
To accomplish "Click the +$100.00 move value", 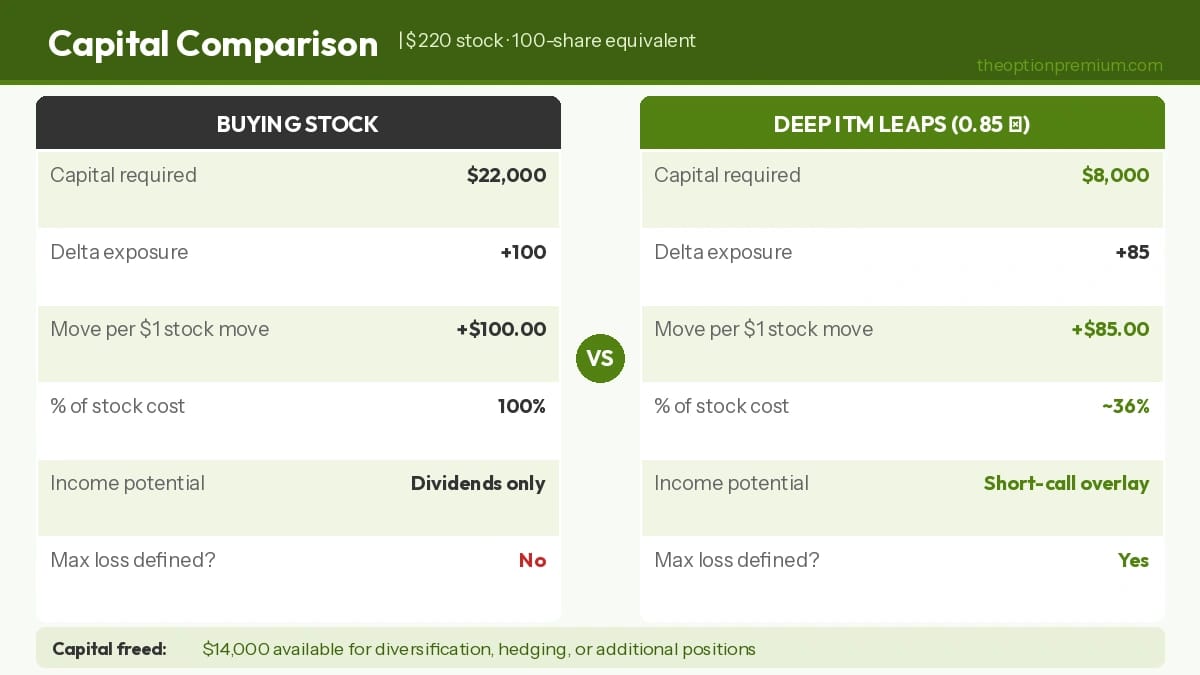I will tap(501, 330).
